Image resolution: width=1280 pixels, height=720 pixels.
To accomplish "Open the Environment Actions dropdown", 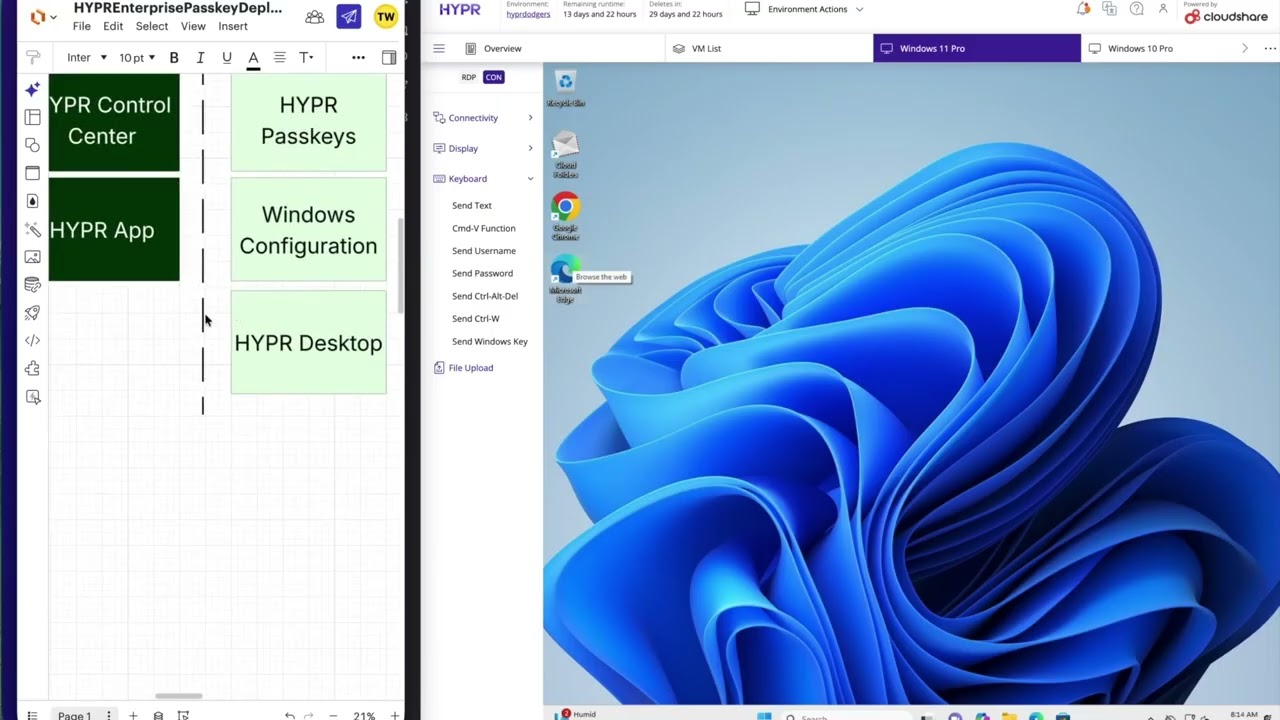I will [804, 9].
